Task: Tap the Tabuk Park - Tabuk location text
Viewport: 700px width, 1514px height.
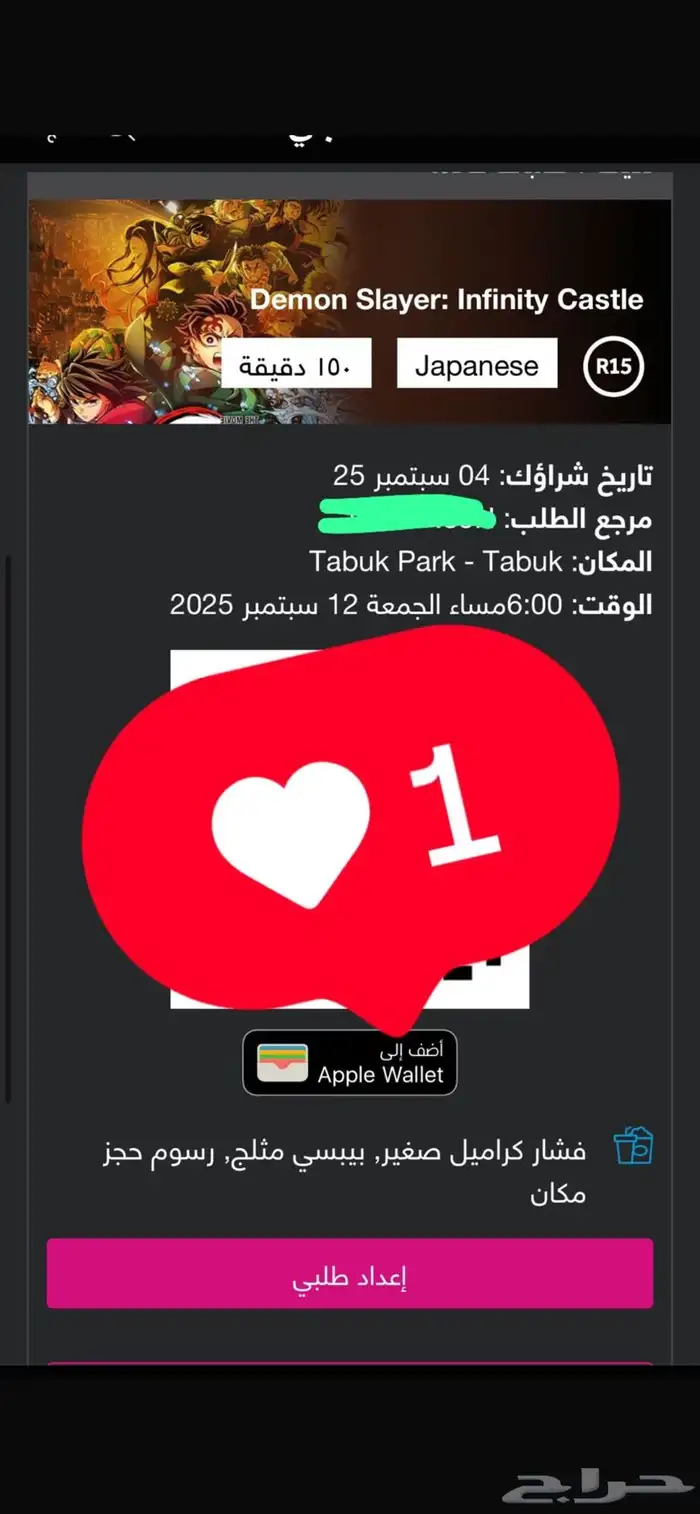Action: (437, 561)
